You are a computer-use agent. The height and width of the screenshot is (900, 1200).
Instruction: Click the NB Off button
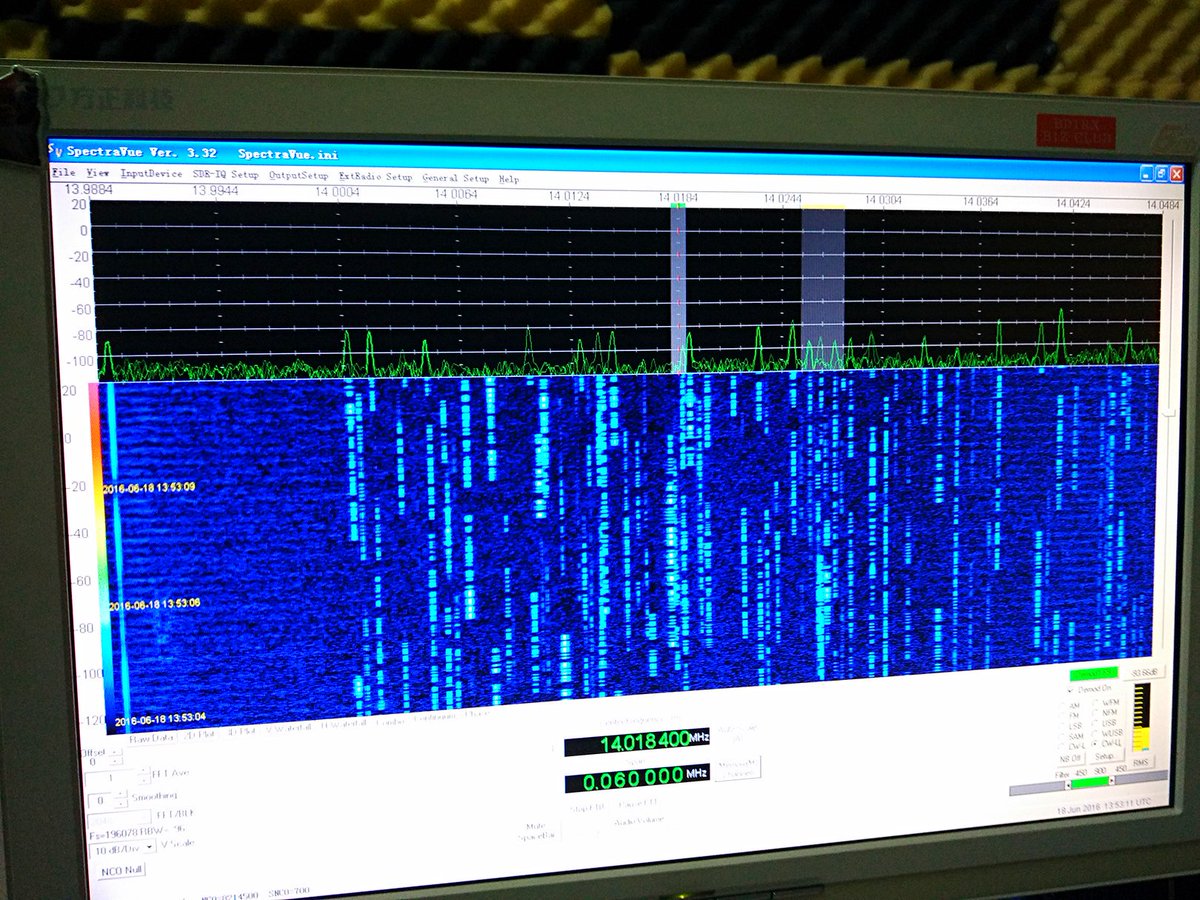click(x=1071, y=759)
